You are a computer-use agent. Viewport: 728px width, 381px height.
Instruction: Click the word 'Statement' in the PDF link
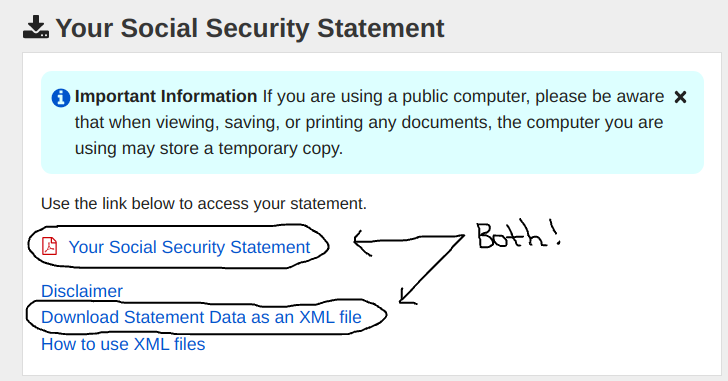pos(270,247)
